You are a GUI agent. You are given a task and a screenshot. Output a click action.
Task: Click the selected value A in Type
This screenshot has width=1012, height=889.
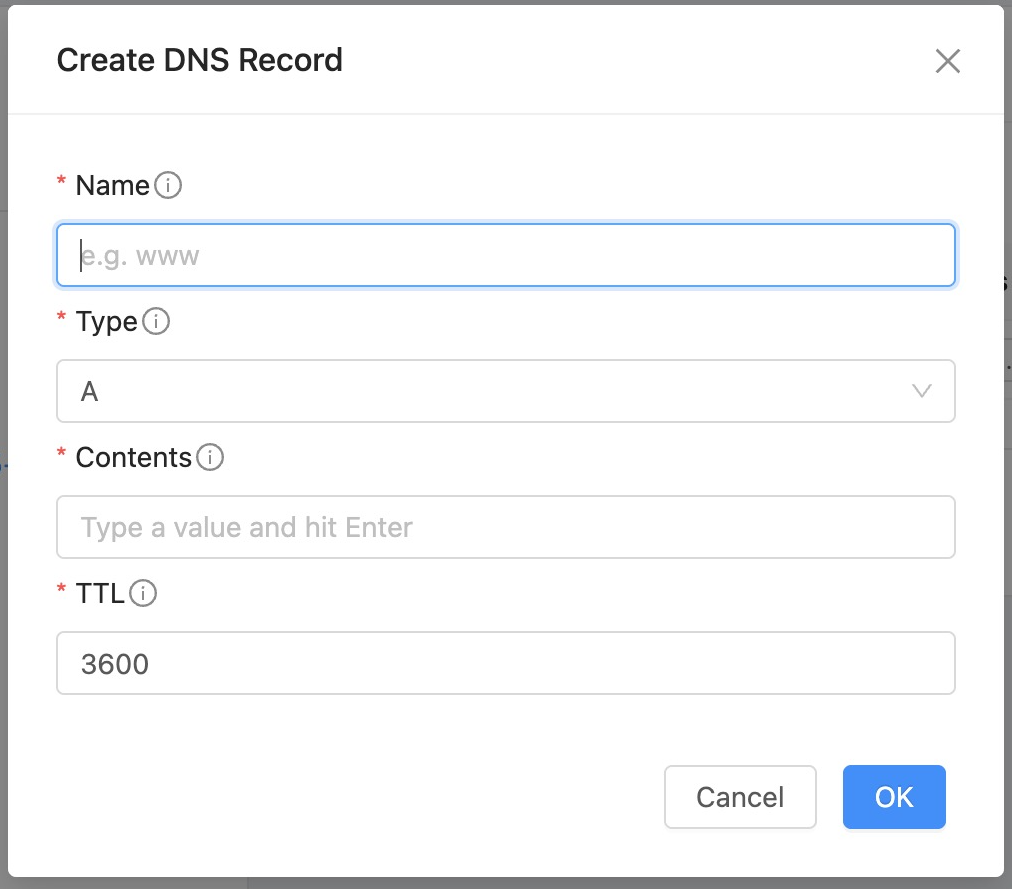[x=90, y=392]
